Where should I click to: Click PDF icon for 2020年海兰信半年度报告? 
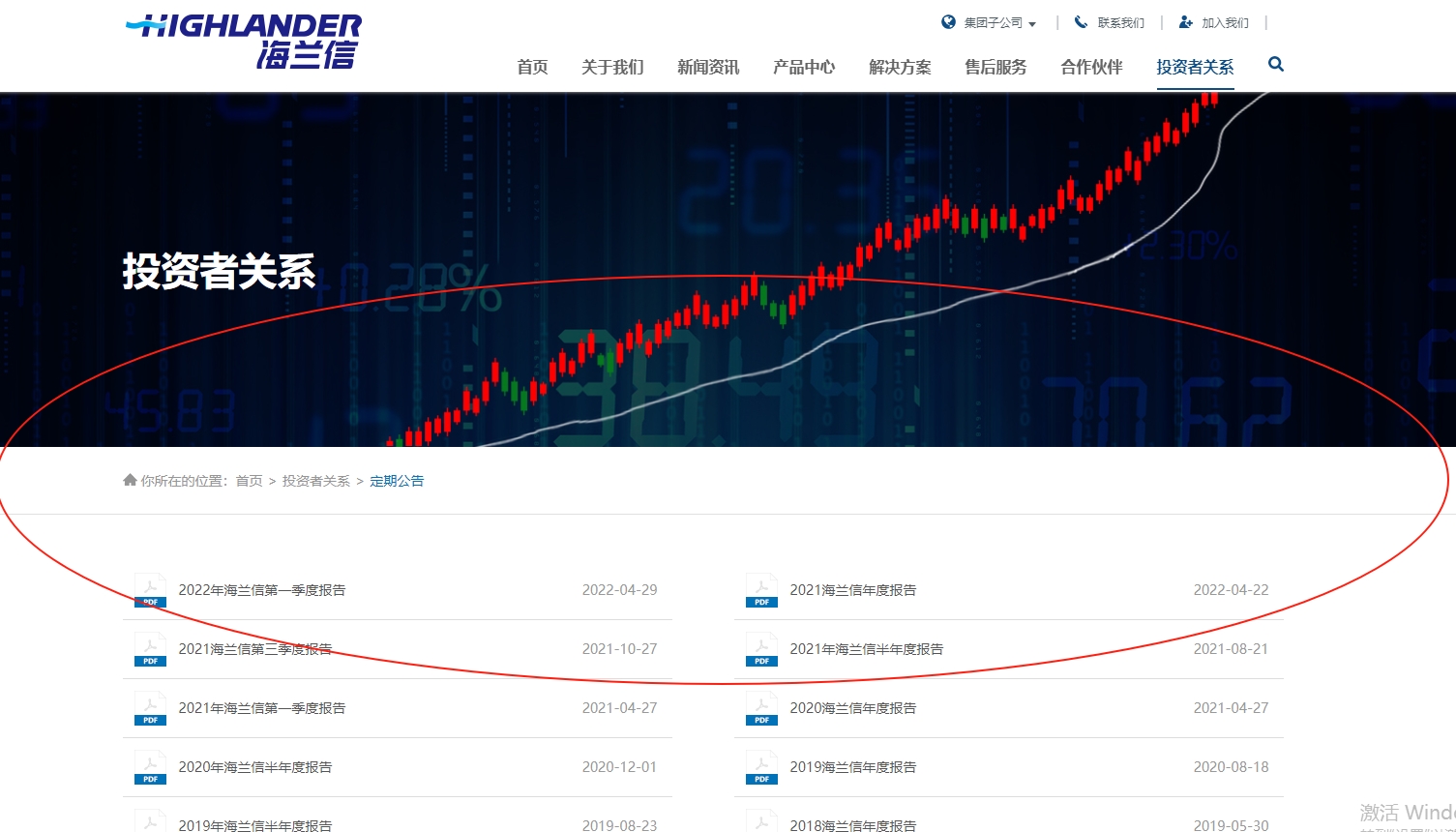[x=150, y=767]
